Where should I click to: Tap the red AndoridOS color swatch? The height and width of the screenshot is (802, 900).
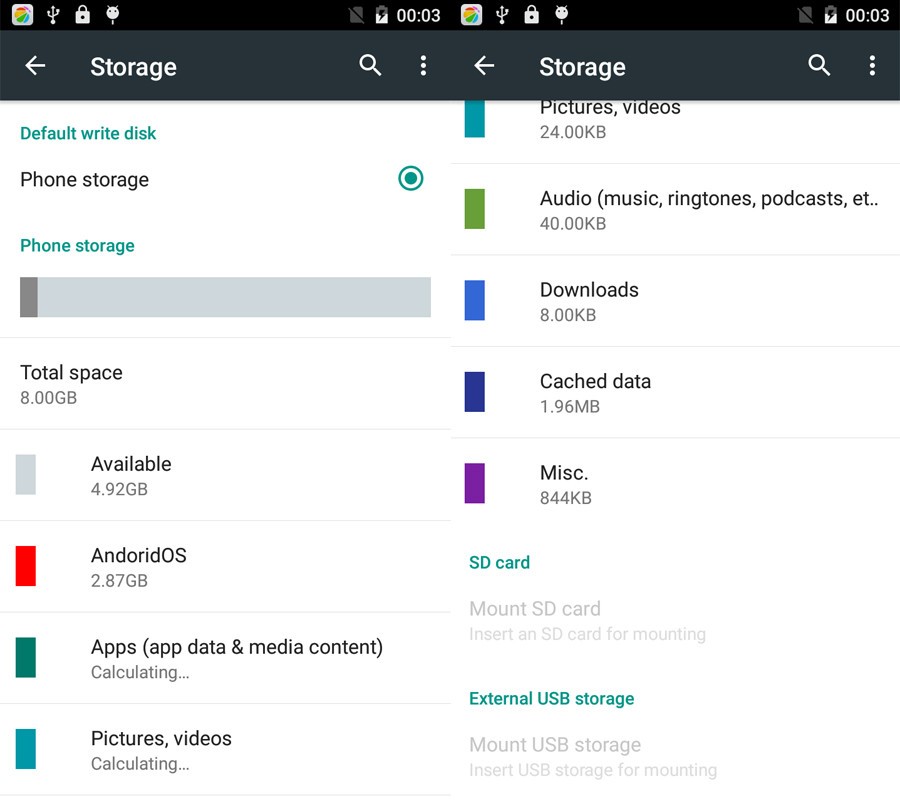(x=26, y=566)
